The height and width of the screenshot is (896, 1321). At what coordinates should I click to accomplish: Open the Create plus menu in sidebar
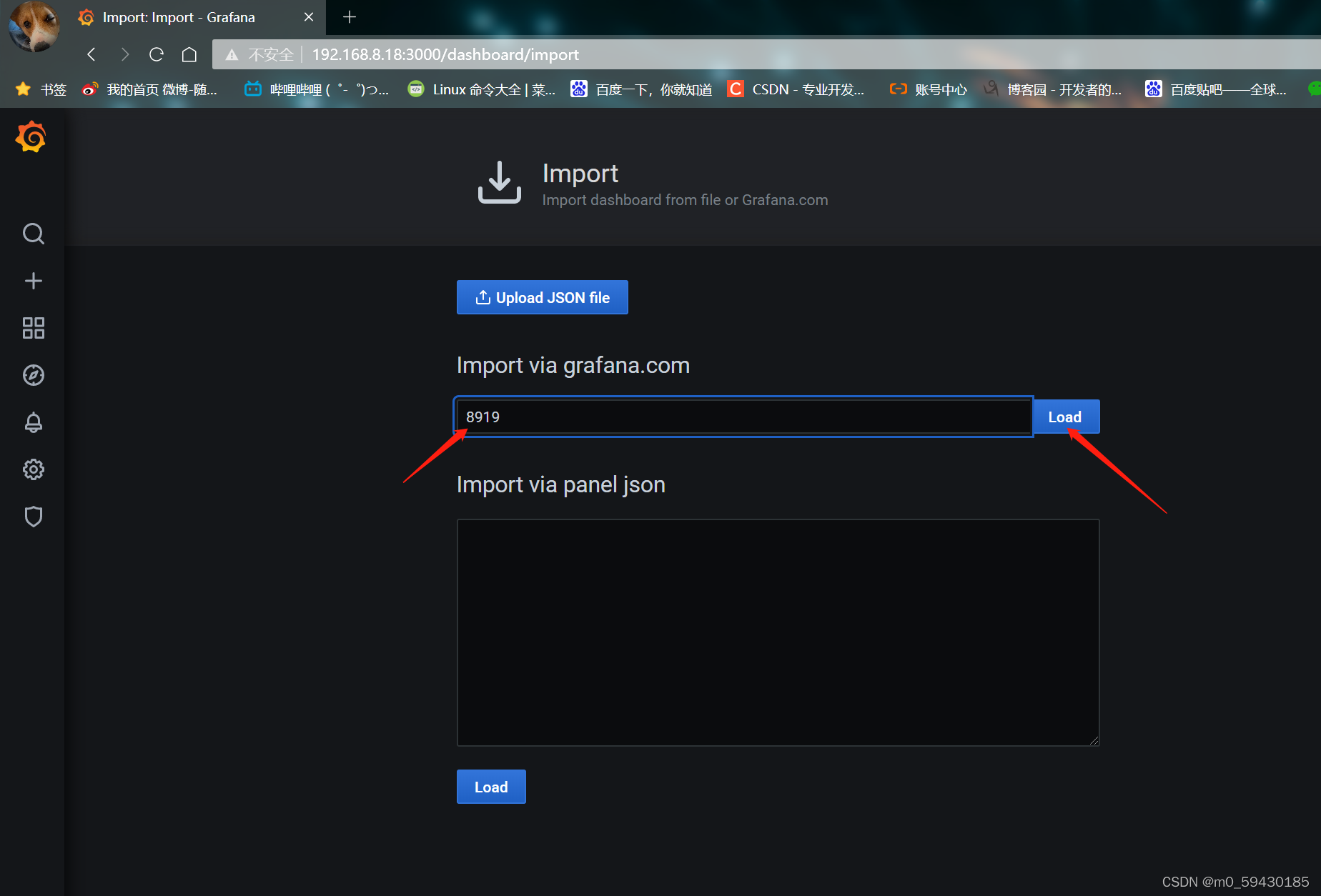click(x=34, y=281)
